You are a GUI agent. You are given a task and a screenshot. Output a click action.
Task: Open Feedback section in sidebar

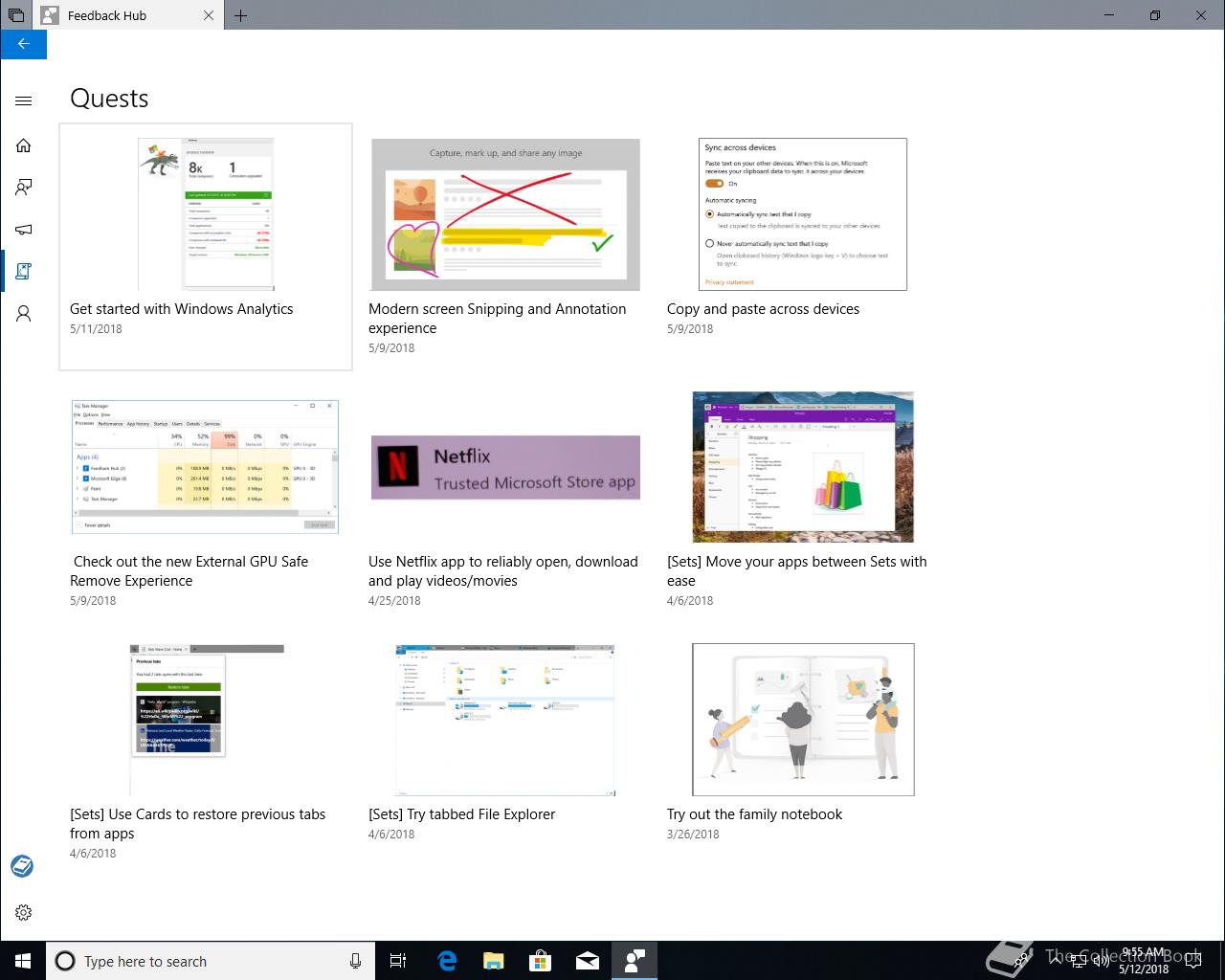(23, 188)
